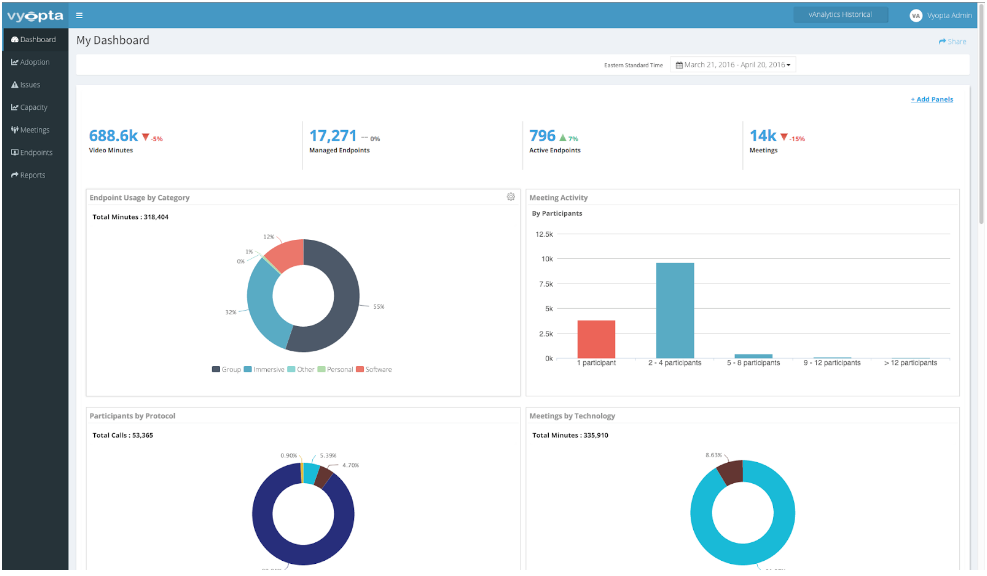Click the 5.39% light blue protocol segment

tap(311, 473)
